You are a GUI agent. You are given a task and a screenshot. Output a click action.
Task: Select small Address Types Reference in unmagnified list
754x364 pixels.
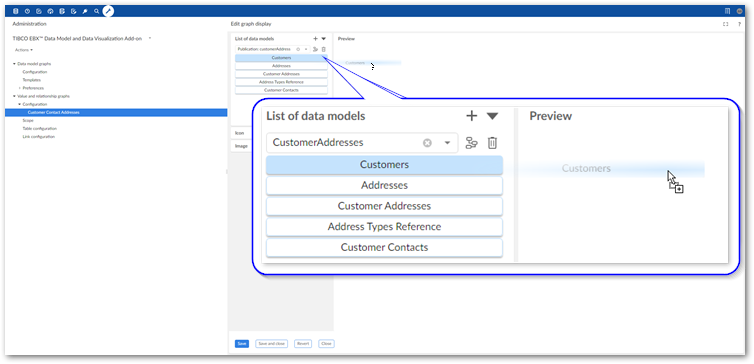coord(281,82)
